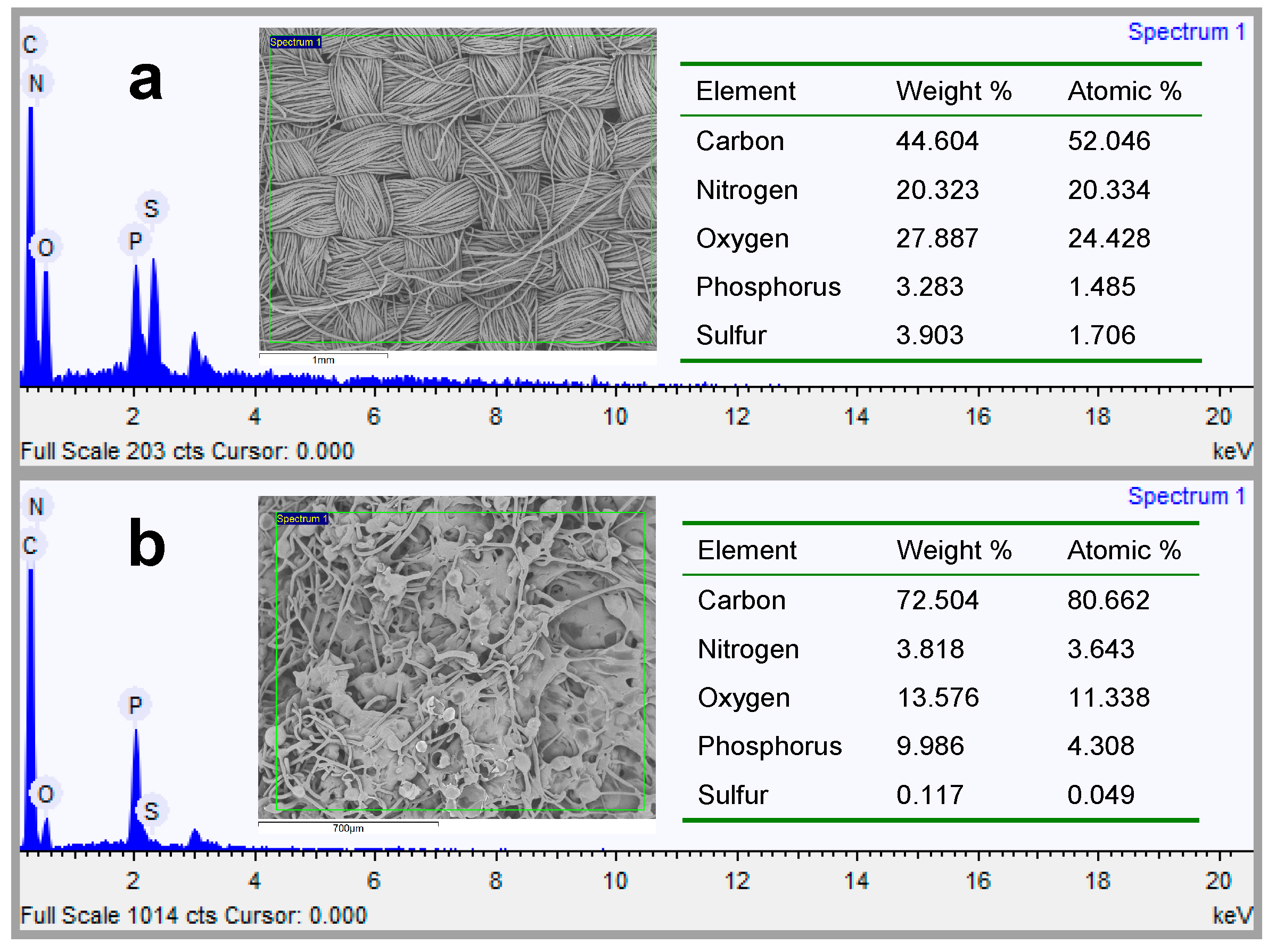Viewport: 1276px width, 952px height.
Task: Click Nitrogen weight value 20.323
Action: (x=937, y=190)
